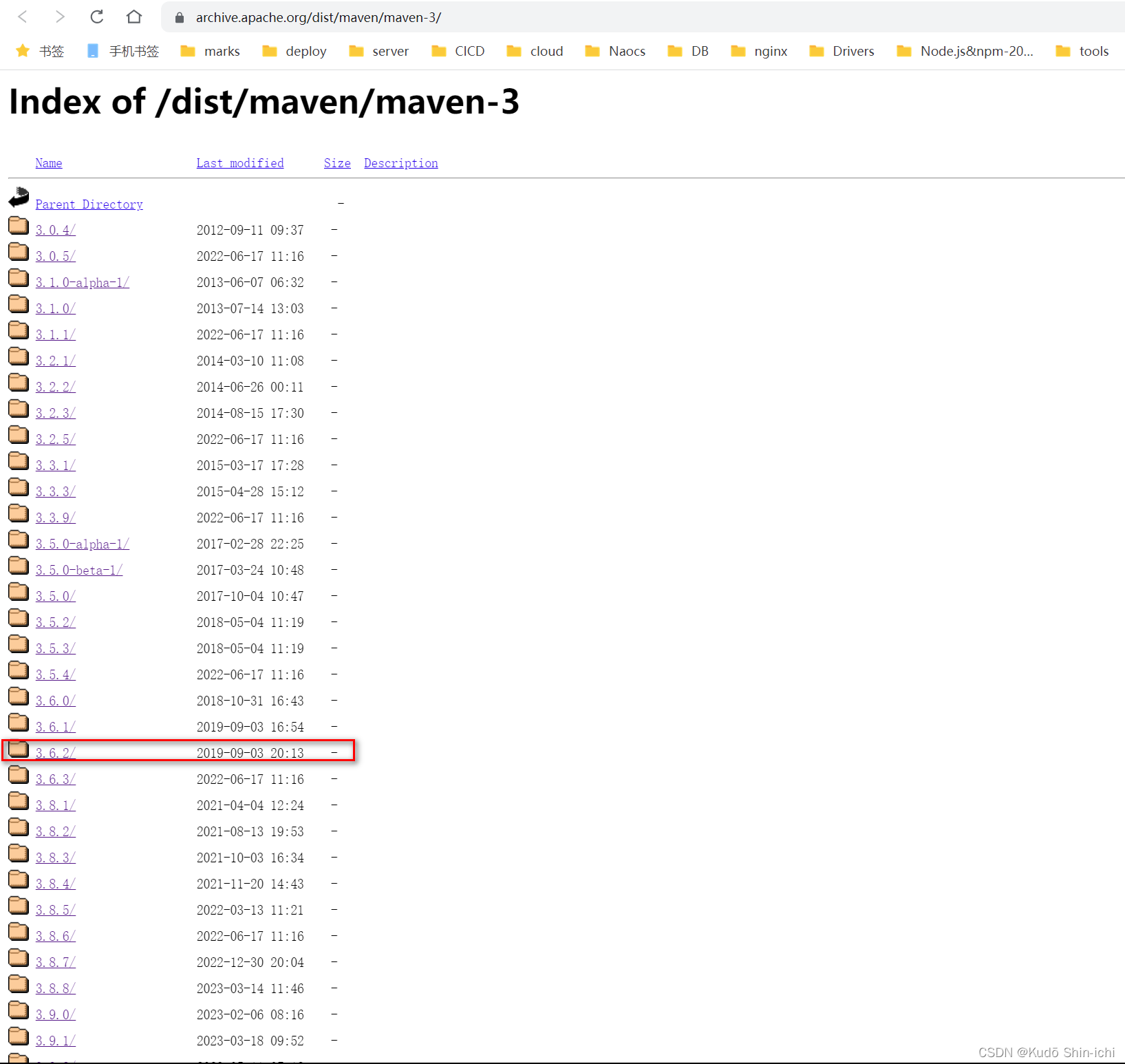Open the 3.1.1/ directory link
Screen dimensions: 1125x1064
pos(56,334)
